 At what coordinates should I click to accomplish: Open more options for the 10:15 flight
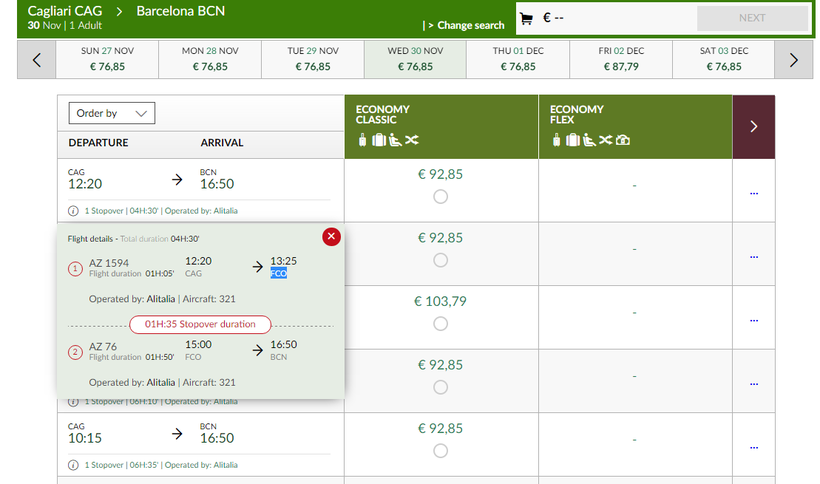coord(753,447)
